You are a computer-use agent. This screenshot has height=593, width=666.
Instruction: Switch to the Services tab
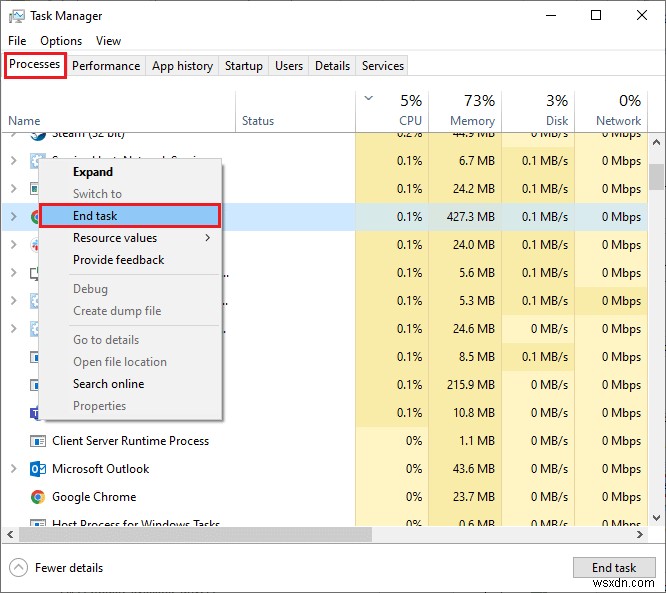(x=383, y=66)
